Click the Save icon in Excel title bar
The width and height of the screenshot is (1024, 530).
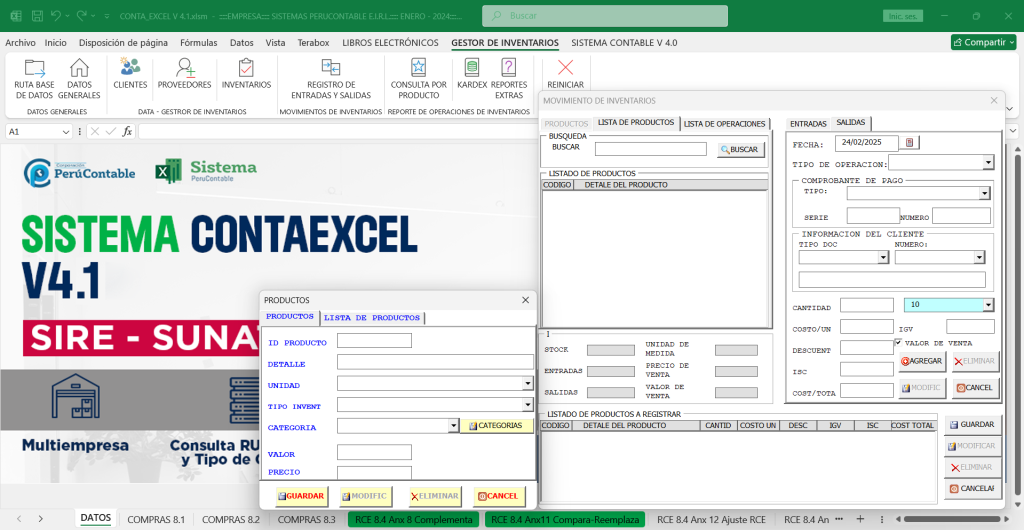pos(38,16)
